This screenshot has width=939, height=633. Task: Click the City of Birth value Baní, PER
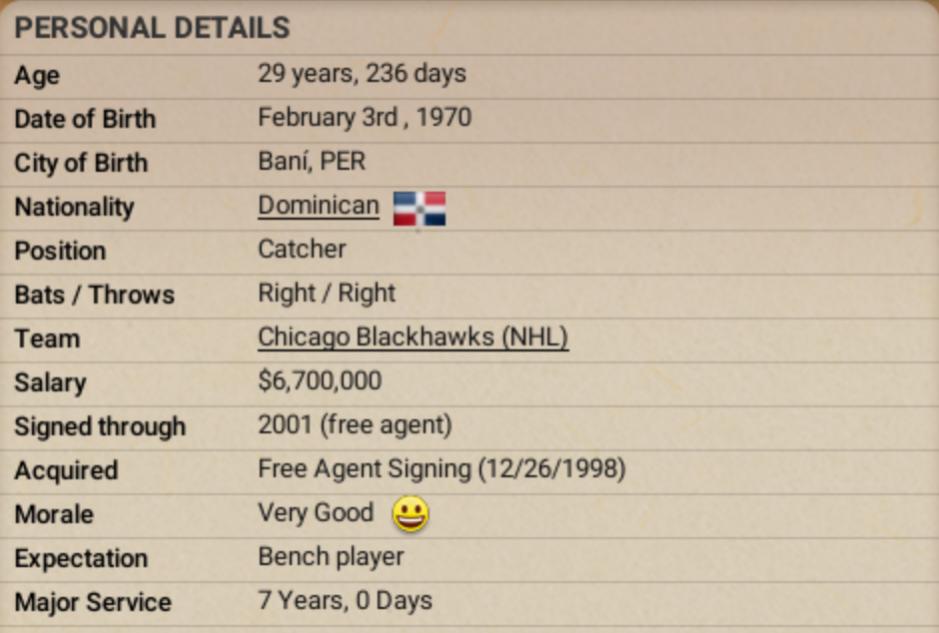point(311,162)
